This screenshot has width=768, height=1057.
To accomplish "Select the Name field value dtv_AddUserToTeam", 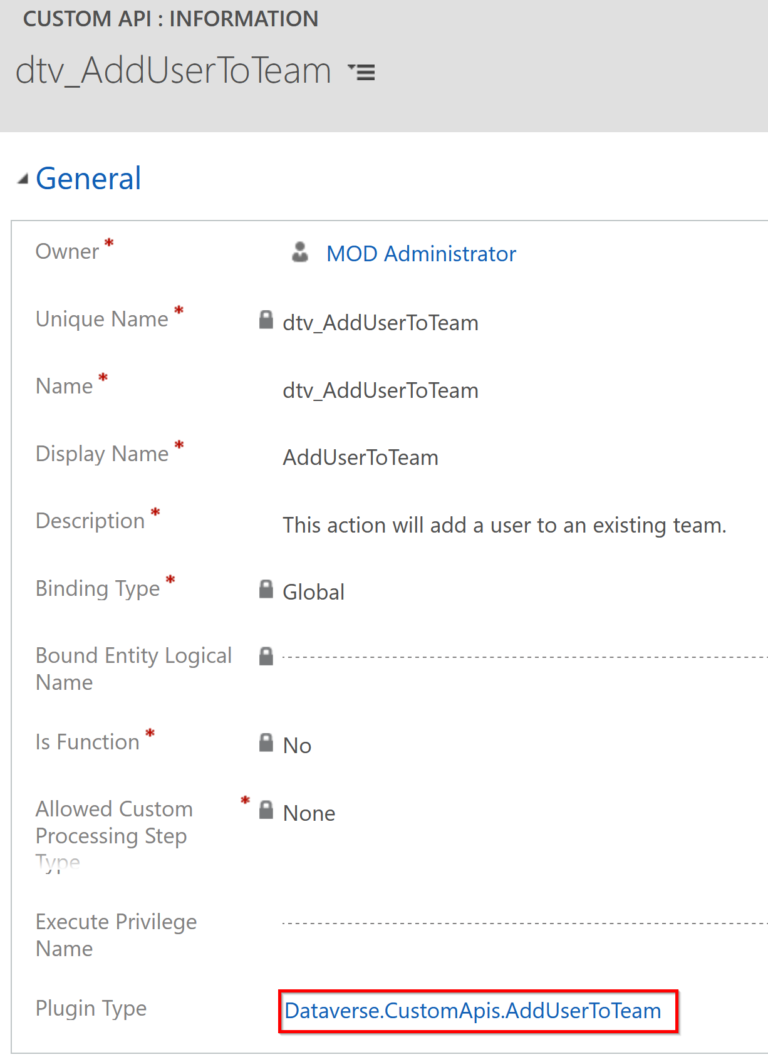I will coord(380,390).
